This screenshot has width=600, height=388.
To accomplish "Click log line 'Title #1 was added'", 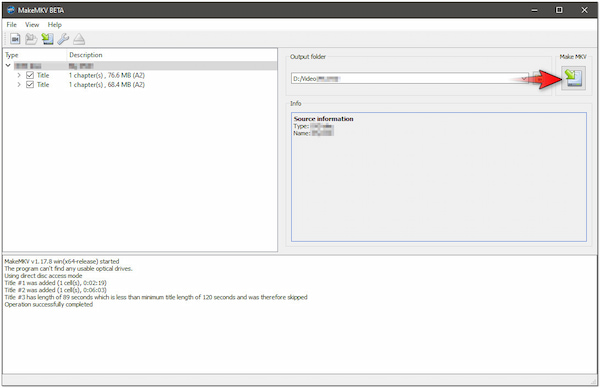I will click(x=55, y=283).
